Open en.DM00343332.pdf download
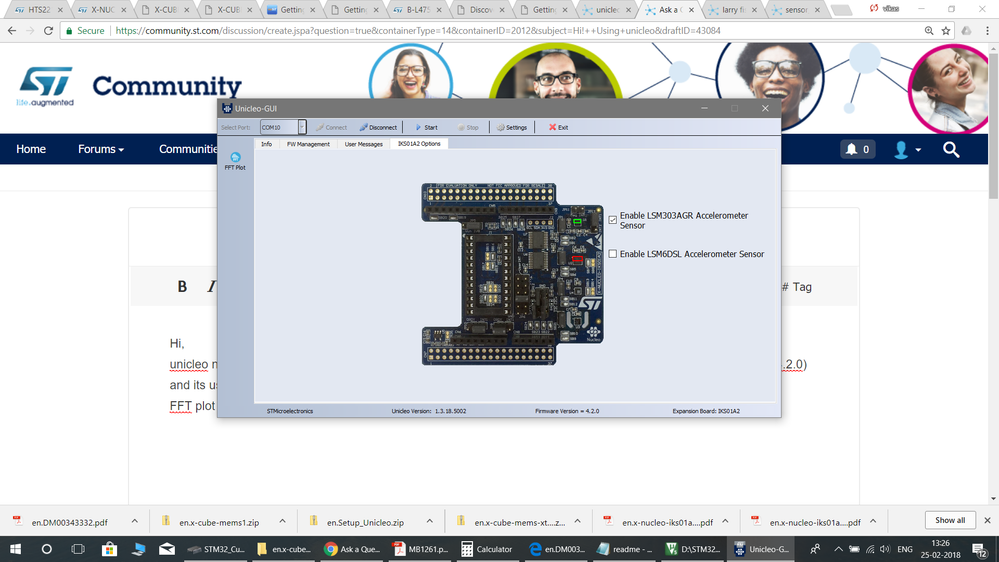 pos(69,522)
